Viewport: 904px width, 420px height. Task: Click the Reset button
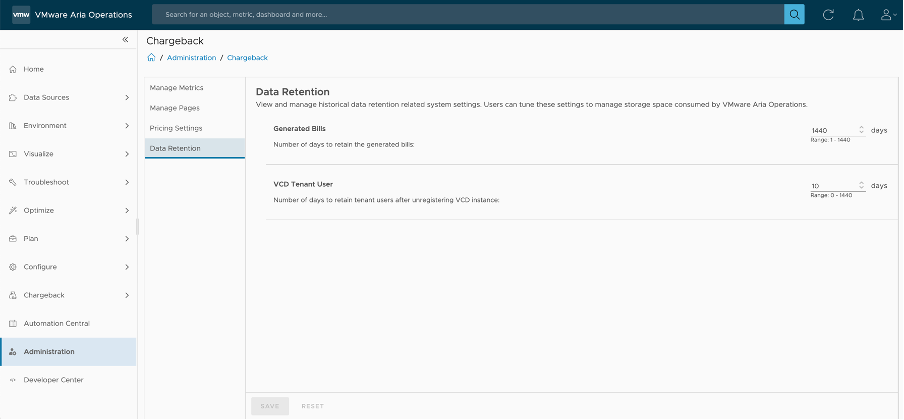click(312, 406)
